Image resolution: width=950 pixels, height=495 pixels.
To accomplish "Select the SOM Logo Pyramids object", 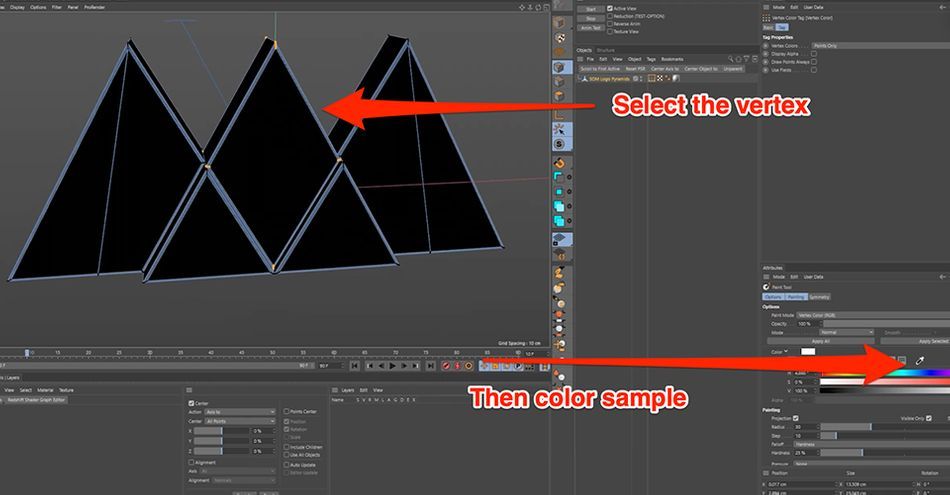I will (610, 79).
